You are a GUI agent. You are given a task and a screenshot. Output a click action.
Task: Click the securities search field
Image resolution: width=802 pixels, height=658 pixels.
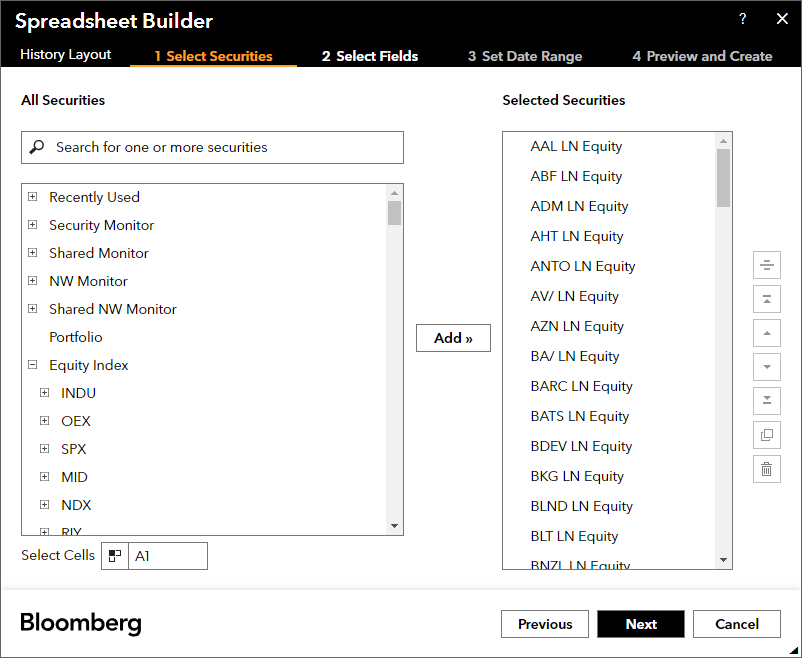tap(212, 147)
